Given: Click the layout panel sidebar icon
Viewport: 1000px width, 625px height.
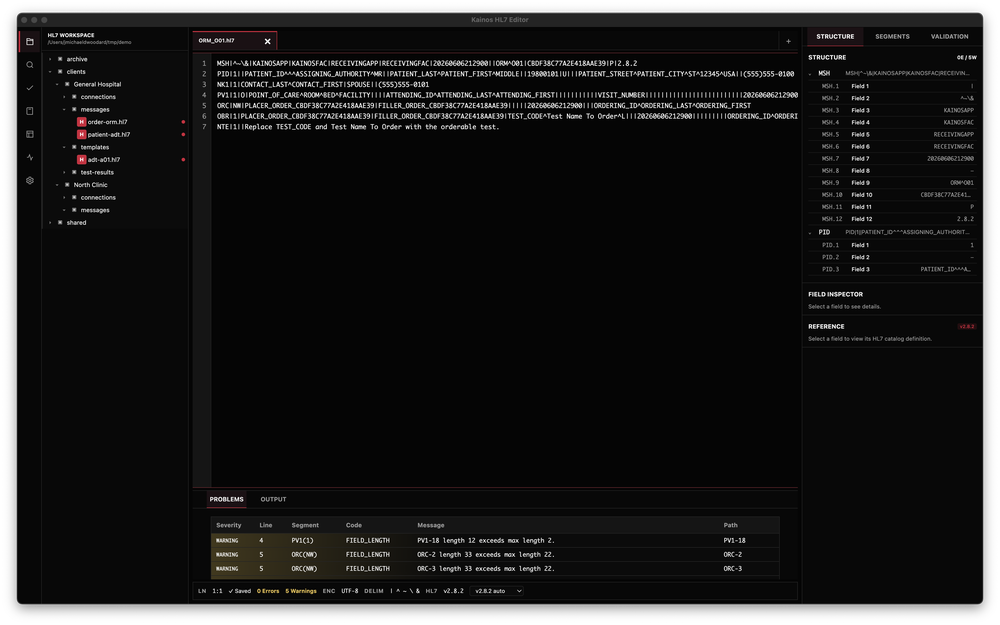Looking at the screenshot, I should [x=30, y=134].
